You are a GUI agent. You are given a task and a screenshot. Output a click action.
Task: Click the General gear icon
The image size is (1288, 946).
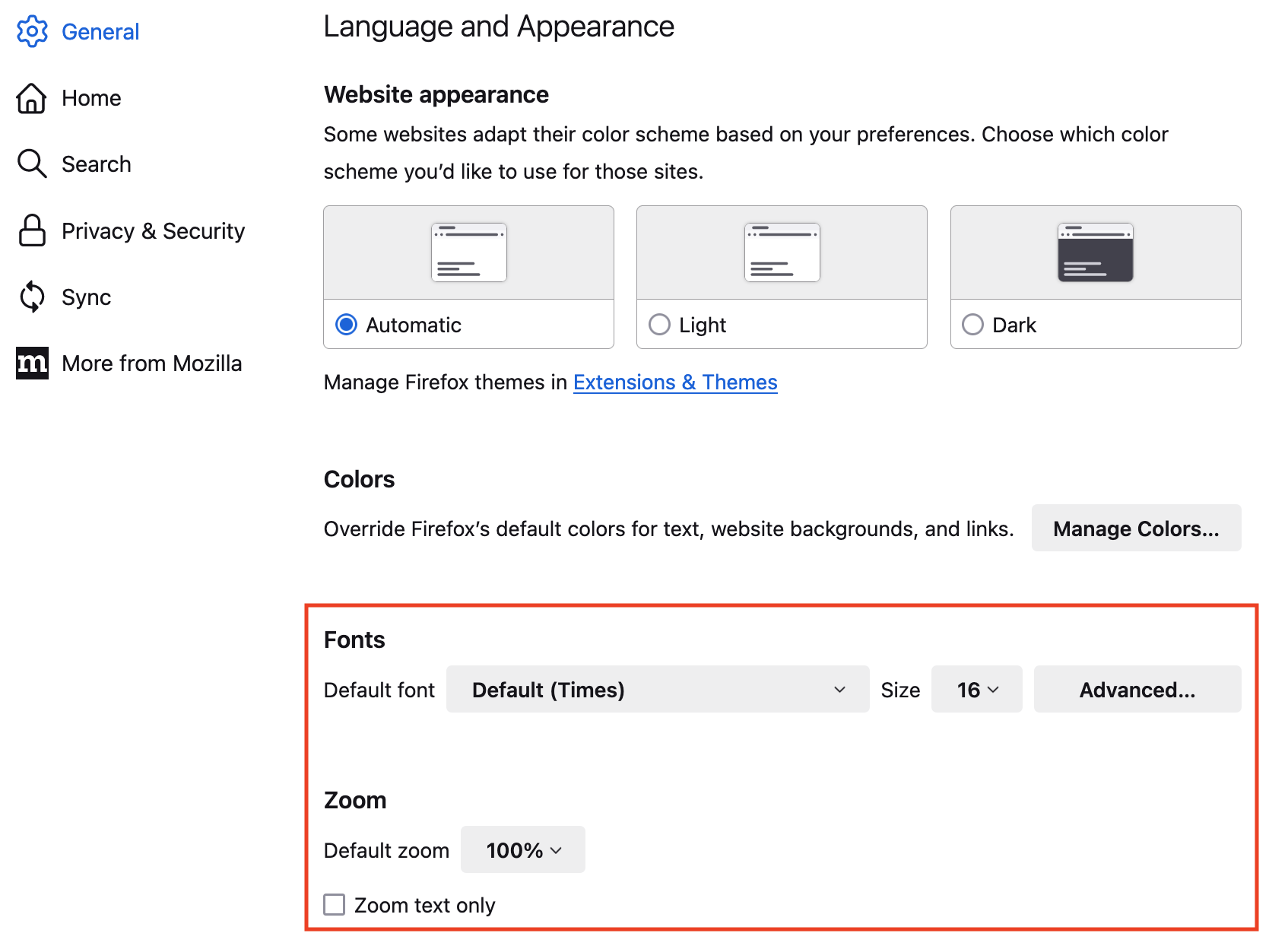pos(32,31)
